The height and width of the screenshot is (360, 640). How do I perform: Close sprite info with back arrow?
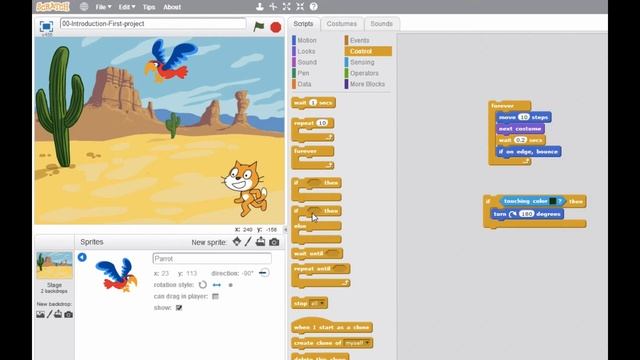tap(82, 257)
